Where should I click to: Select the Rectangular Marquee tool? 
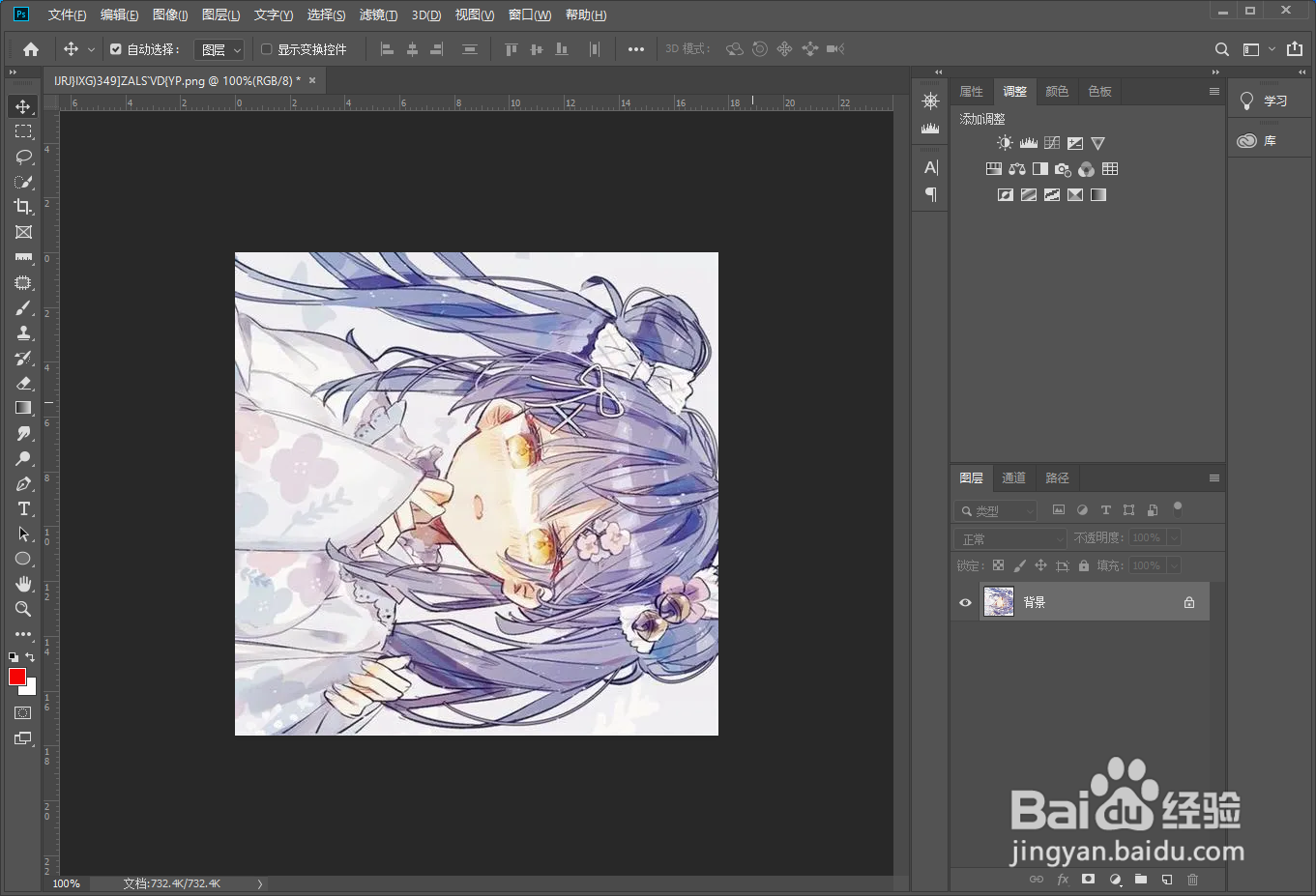point(23,131)
